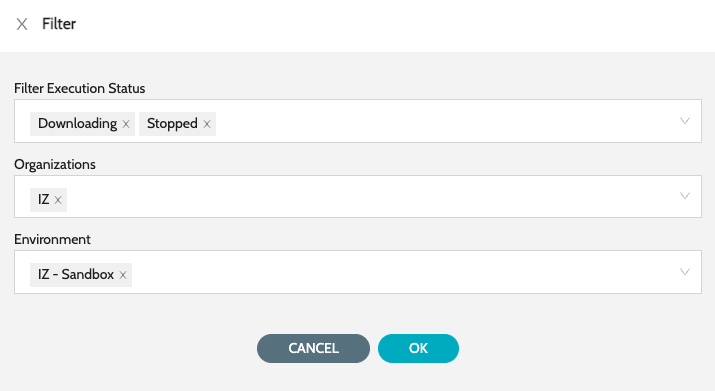715x391 pixels.
Task: Expand the Environment dropdown arrow
Action: pos(684,272)
